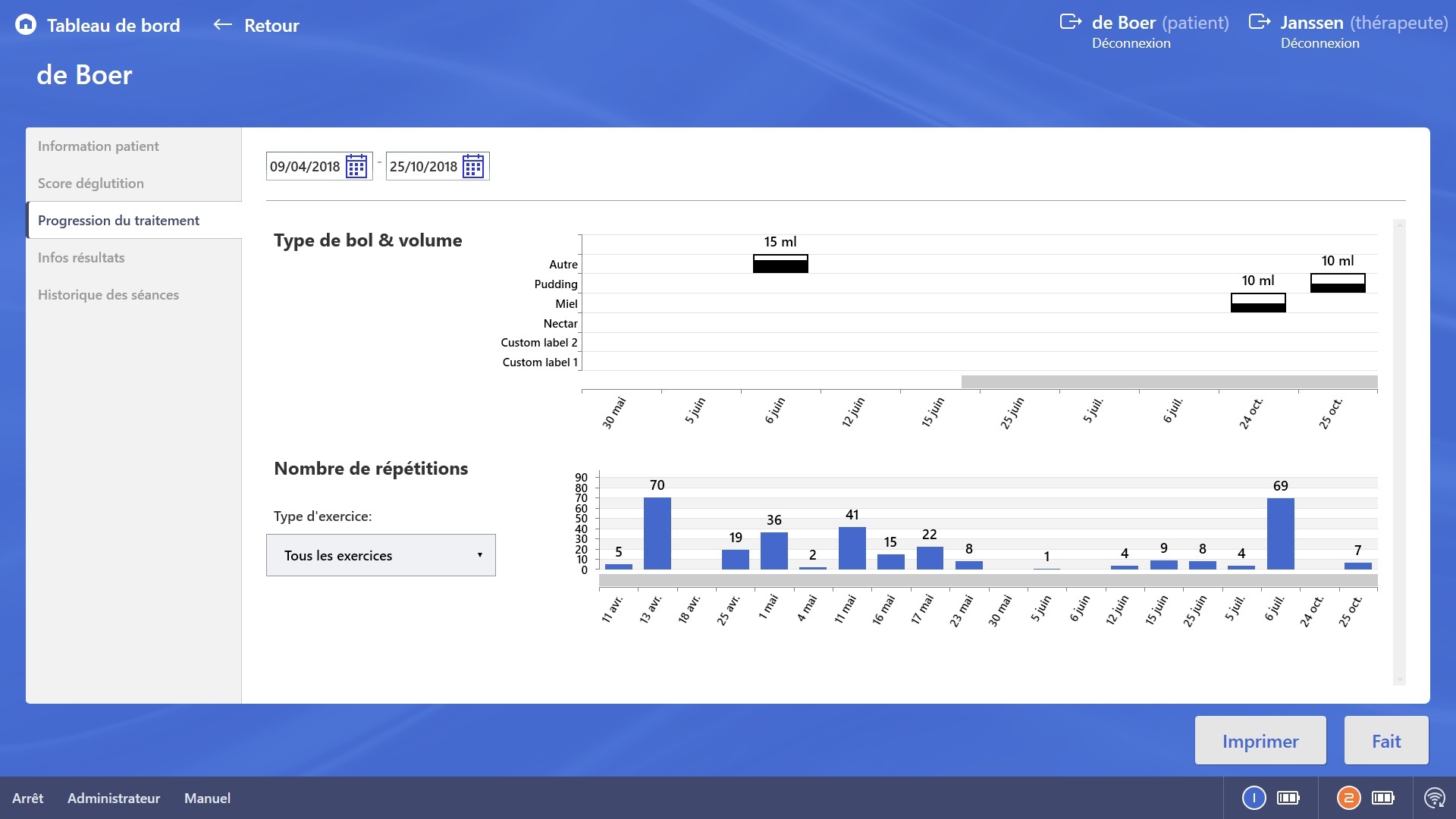Open the Infos résultats tab
Image resolution: width=1456 pixels, height=819 pixels.
[x=133, y=257]
